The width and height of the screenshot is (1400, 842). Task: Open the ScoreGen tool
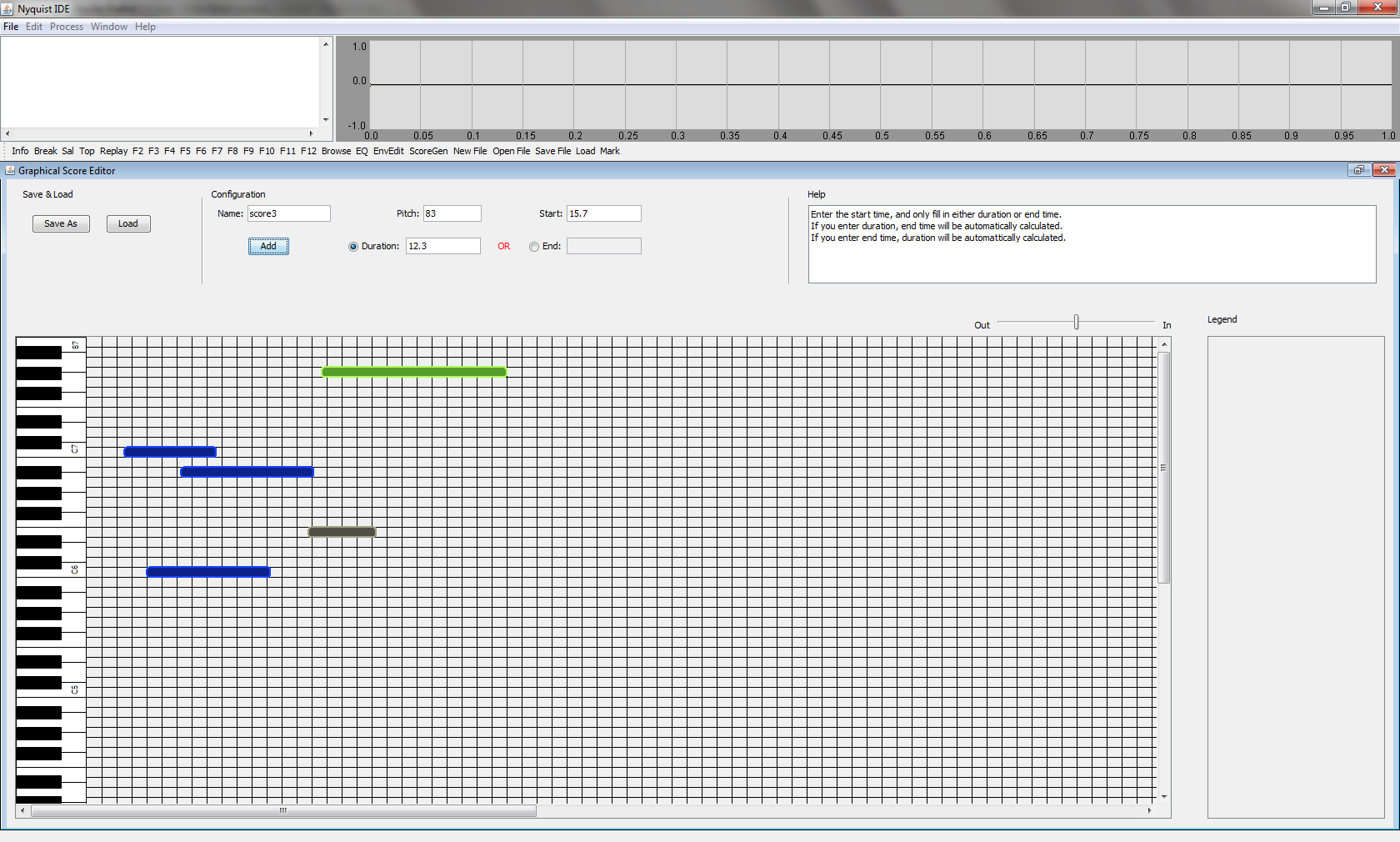(428, 151)
